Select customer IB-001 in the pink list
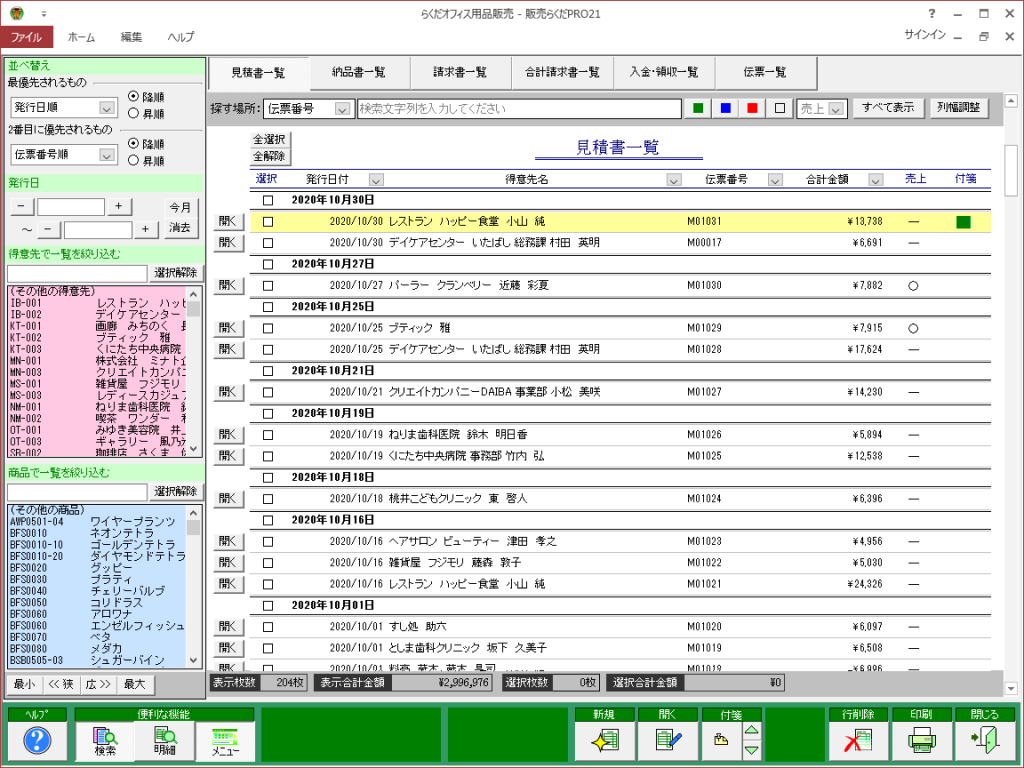1024x768 pixels. pos(97,303)
